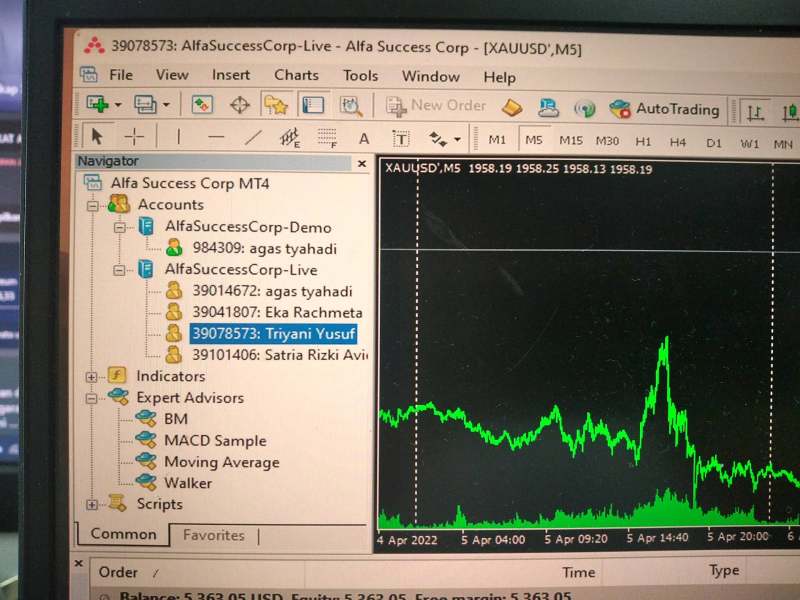Select the MACD Sample expert advisor
Image resolution: width=800 pixels, height=600 pixels.
(215, 441)
